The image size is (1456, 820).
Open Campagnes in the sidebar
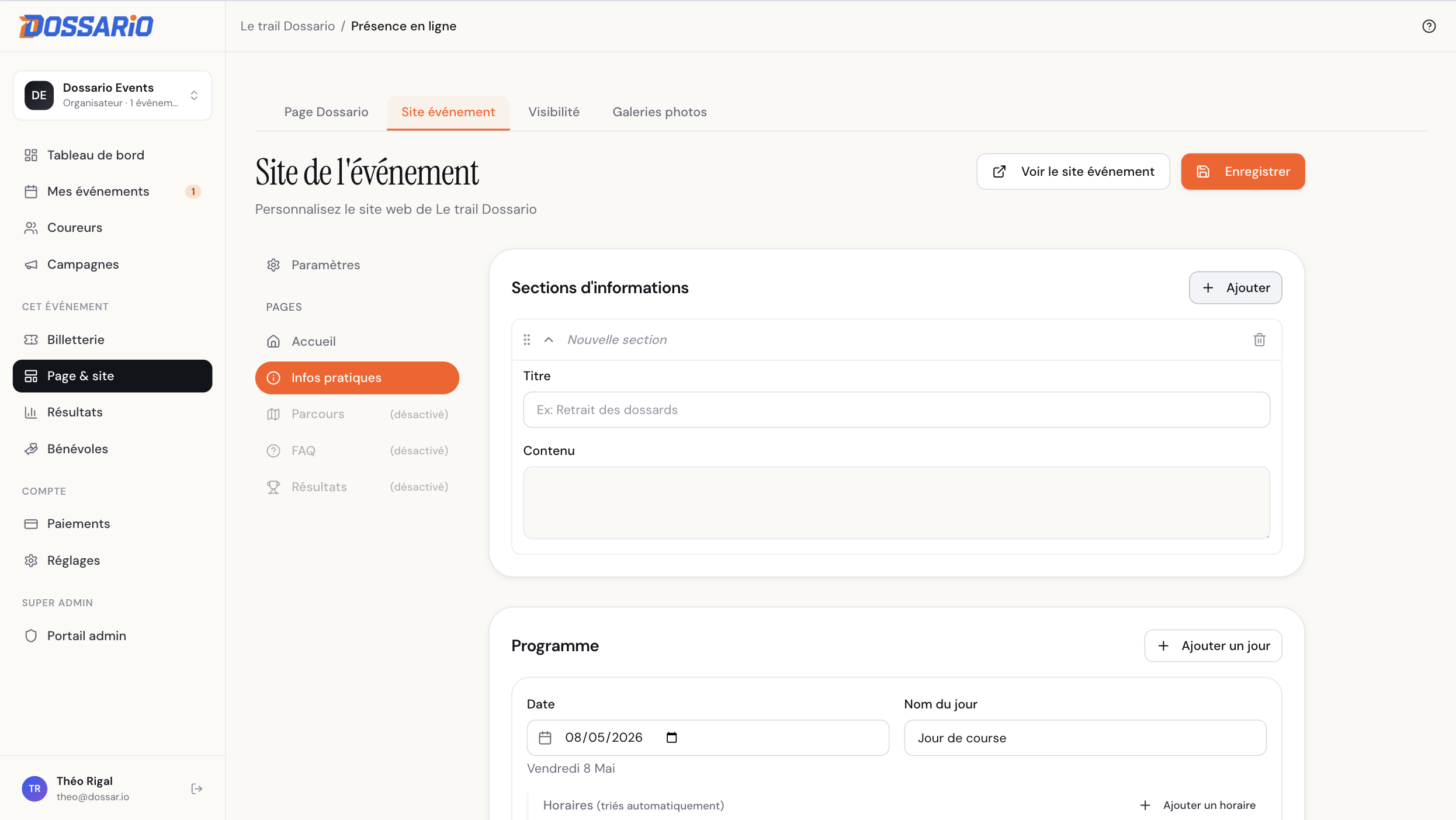point(112,265)
